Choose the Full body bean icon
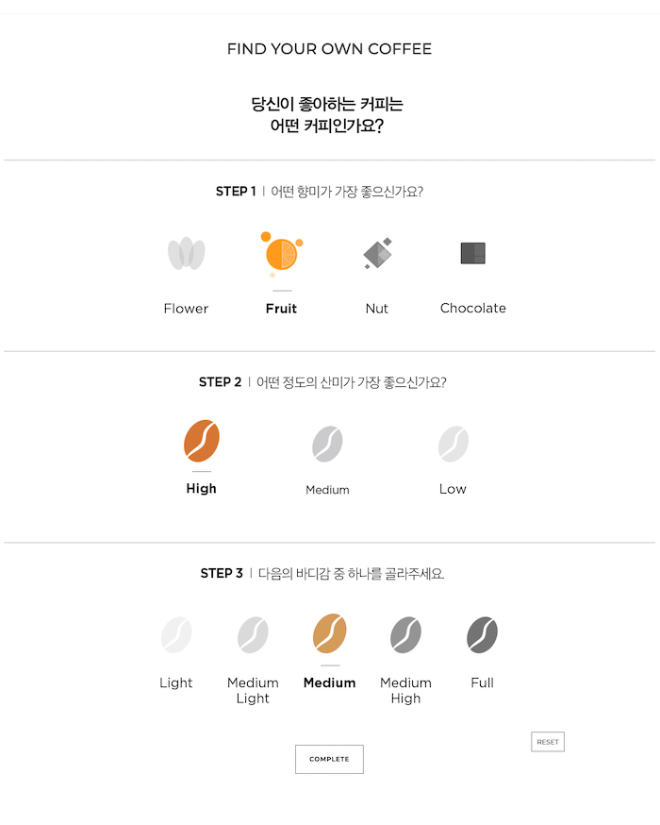 [482, 635]
